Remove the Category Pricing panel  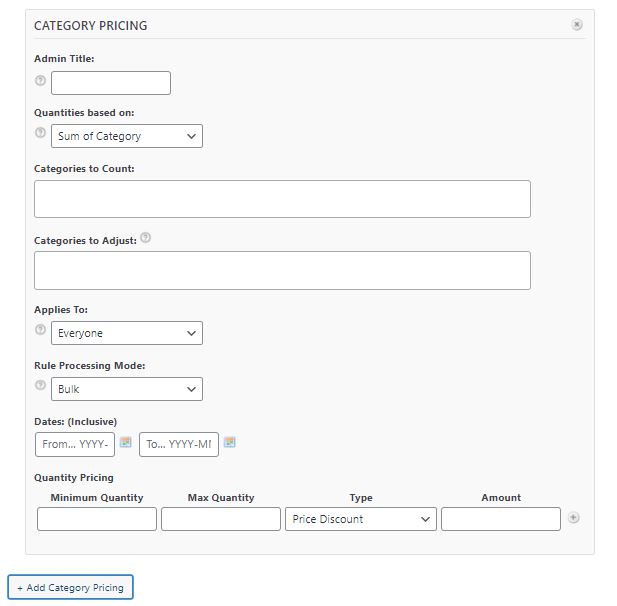coord(577,25)
